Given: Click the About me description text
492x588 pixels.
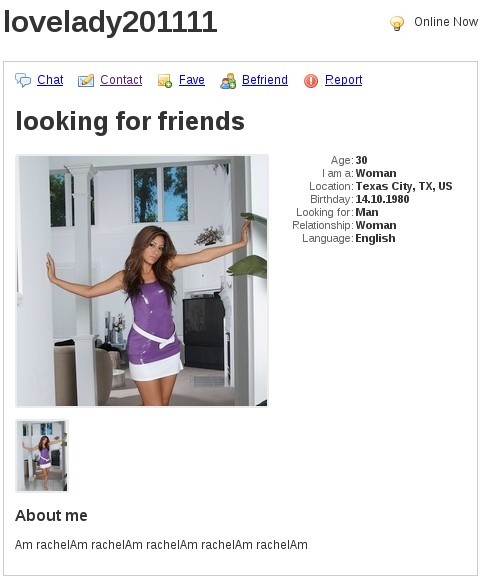Looking at the screenshot, I should click(x=161, y=545).
